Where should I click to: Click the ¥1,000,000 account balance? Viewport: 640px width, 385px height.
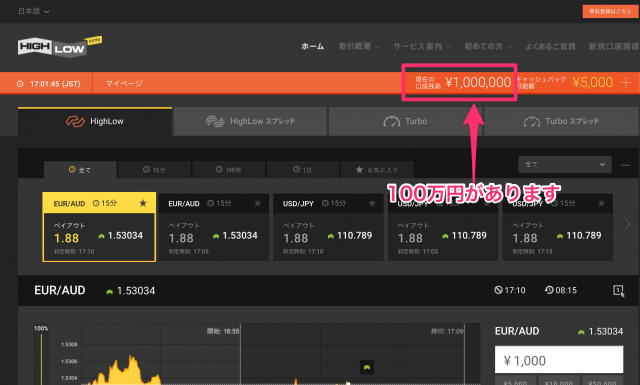coord(478,82)
